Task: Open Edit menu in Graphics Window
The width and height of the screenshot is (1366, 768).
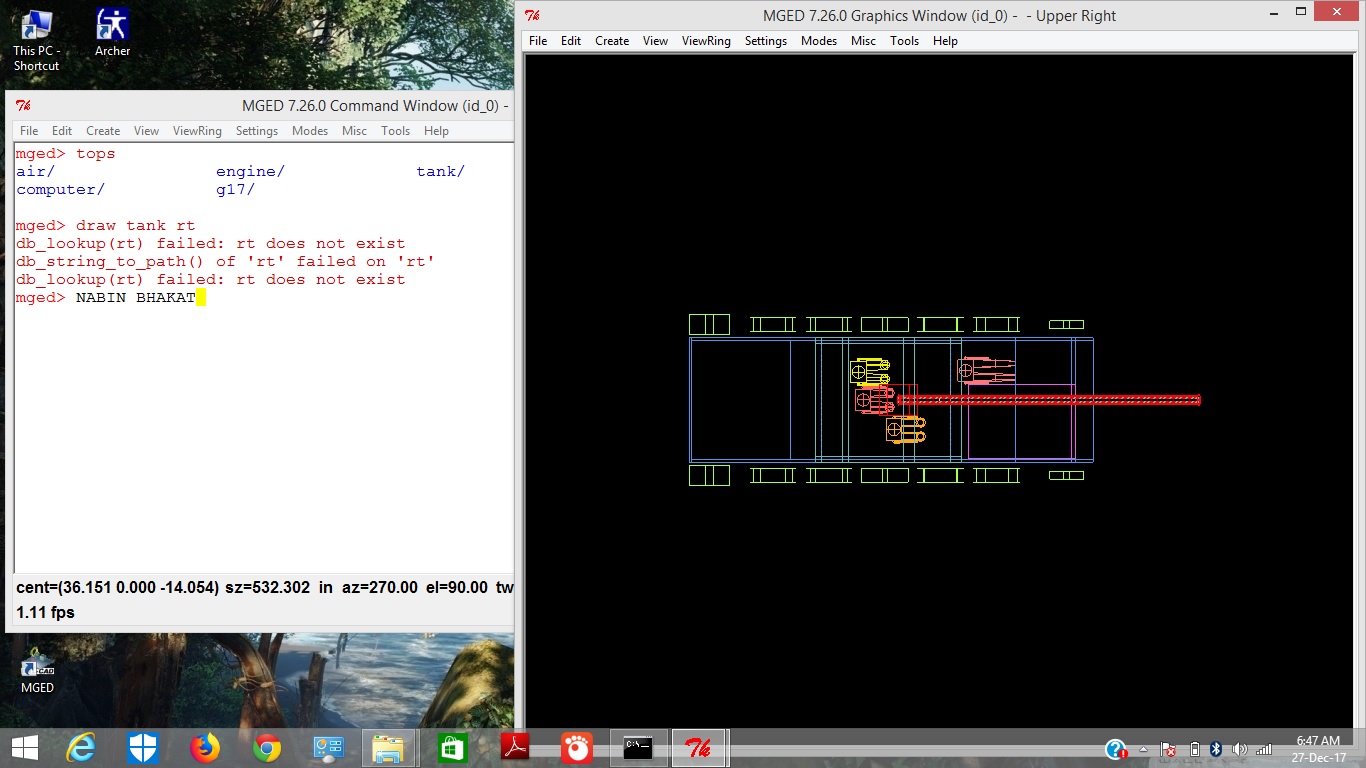Action: click(571, 41)
